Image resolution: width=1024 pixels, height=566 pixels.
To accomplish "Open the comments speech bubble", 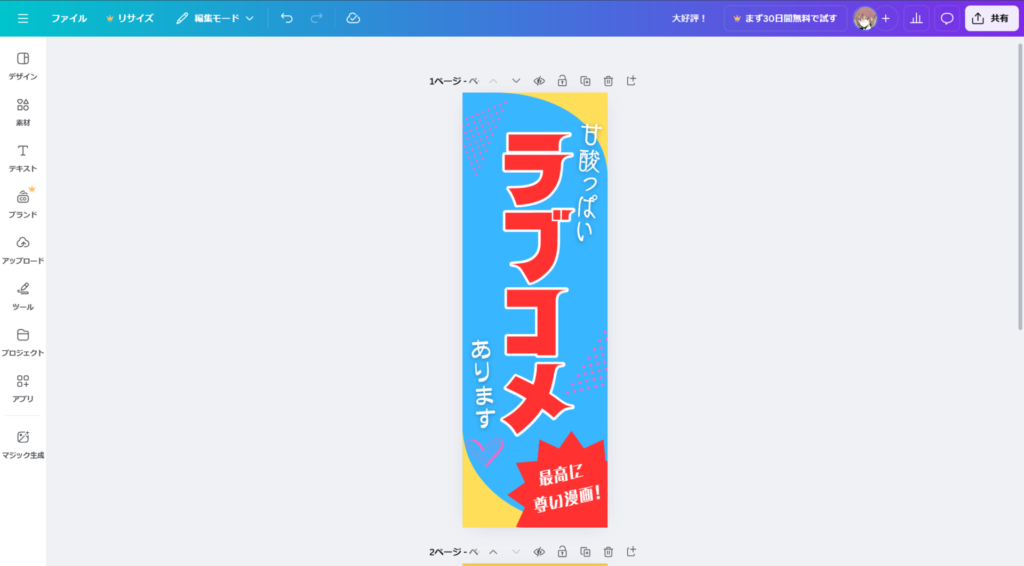I will [947, 18].
